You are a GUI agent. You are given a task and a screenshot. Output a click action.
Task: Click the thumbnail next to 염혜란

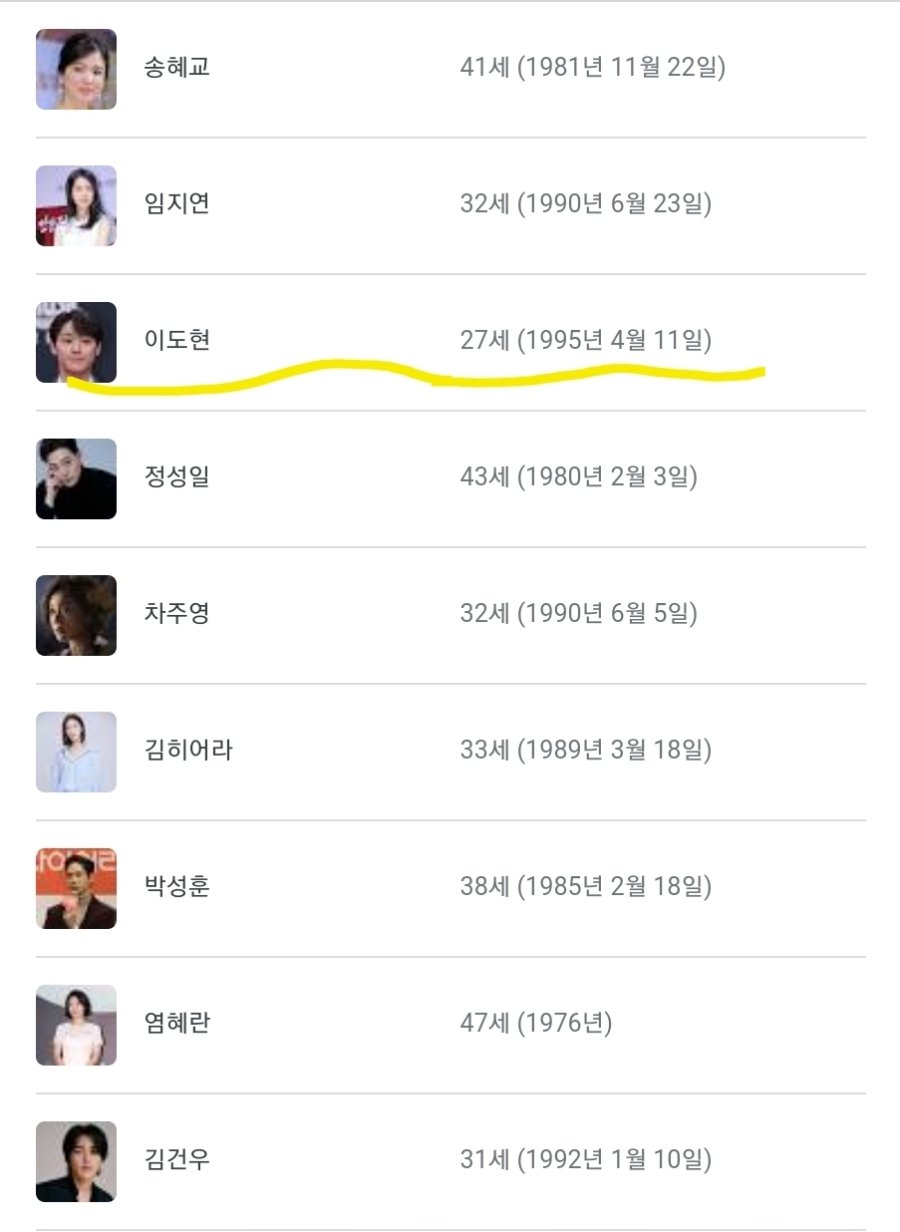76,1024
